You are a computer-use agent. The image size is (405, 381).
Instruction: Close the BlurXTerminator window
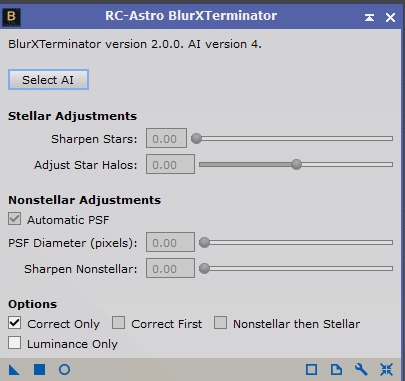(390, 17)
